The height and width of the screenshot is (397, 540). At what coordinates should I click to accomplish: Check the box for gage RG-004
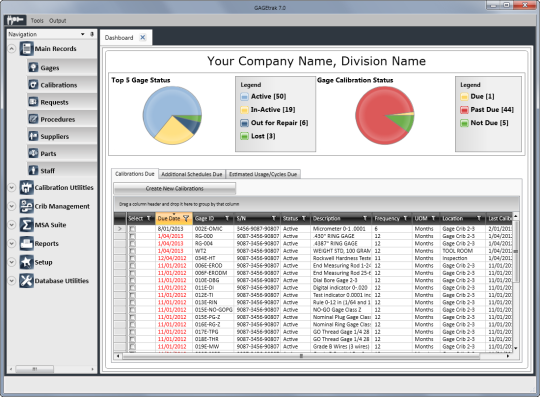tap(133, 243)
